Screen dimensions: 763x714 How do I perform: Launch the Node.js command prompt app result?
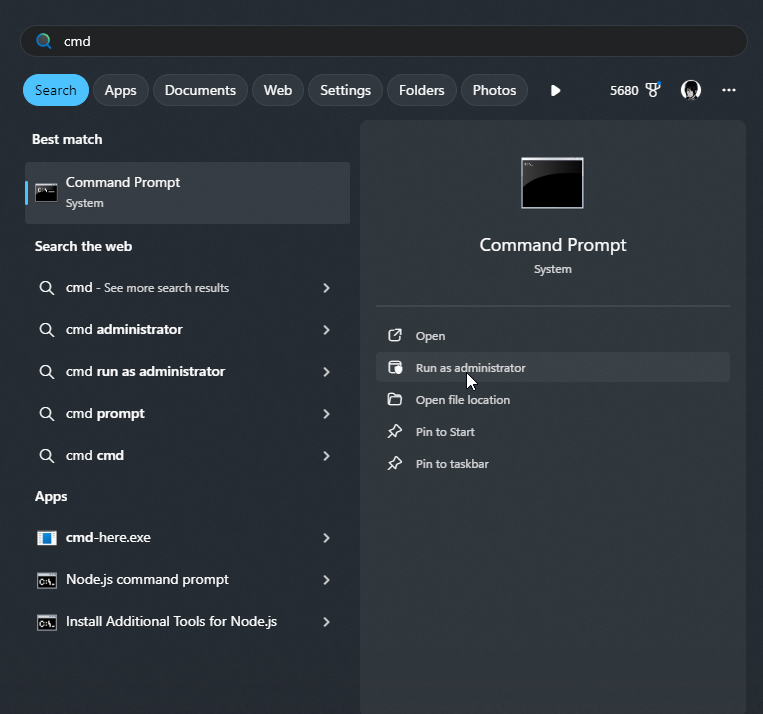(187, 580)
